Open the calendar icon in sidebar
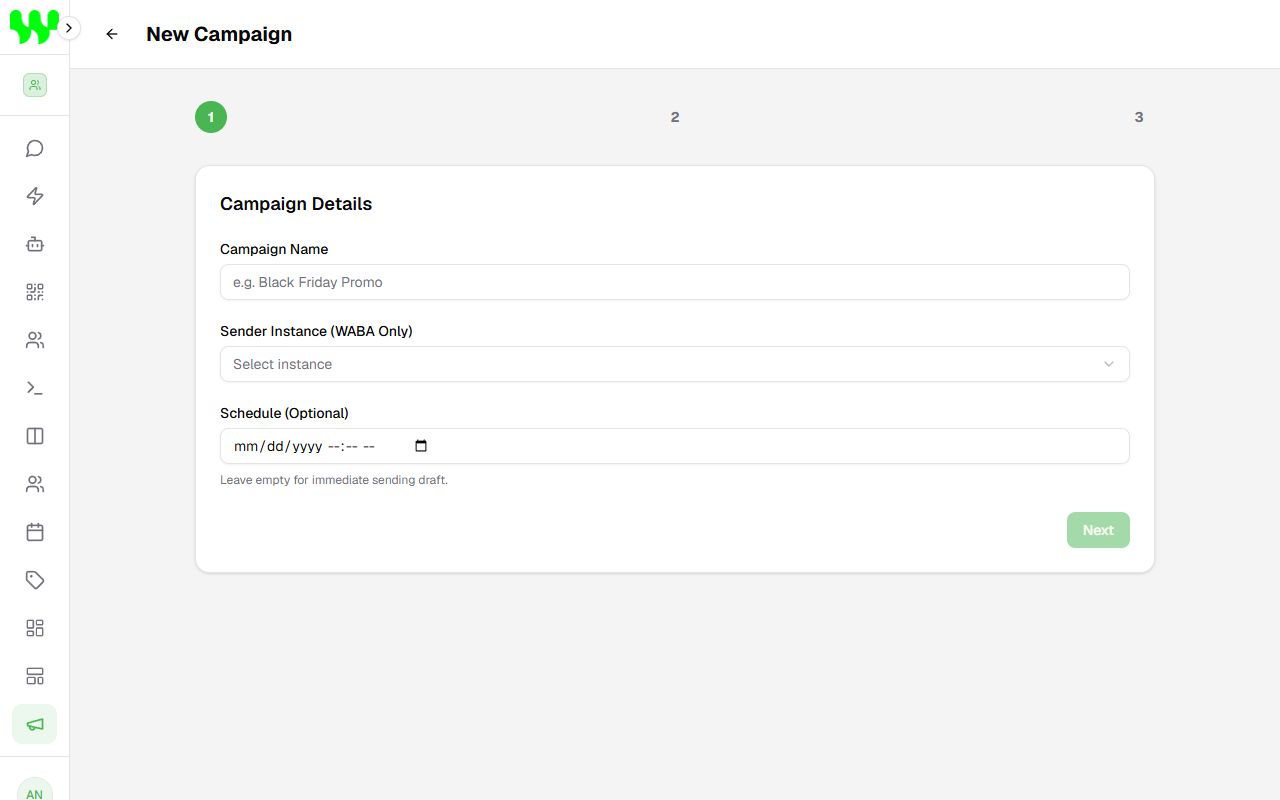The image size is (1280, 800). [x=35, y=532]
